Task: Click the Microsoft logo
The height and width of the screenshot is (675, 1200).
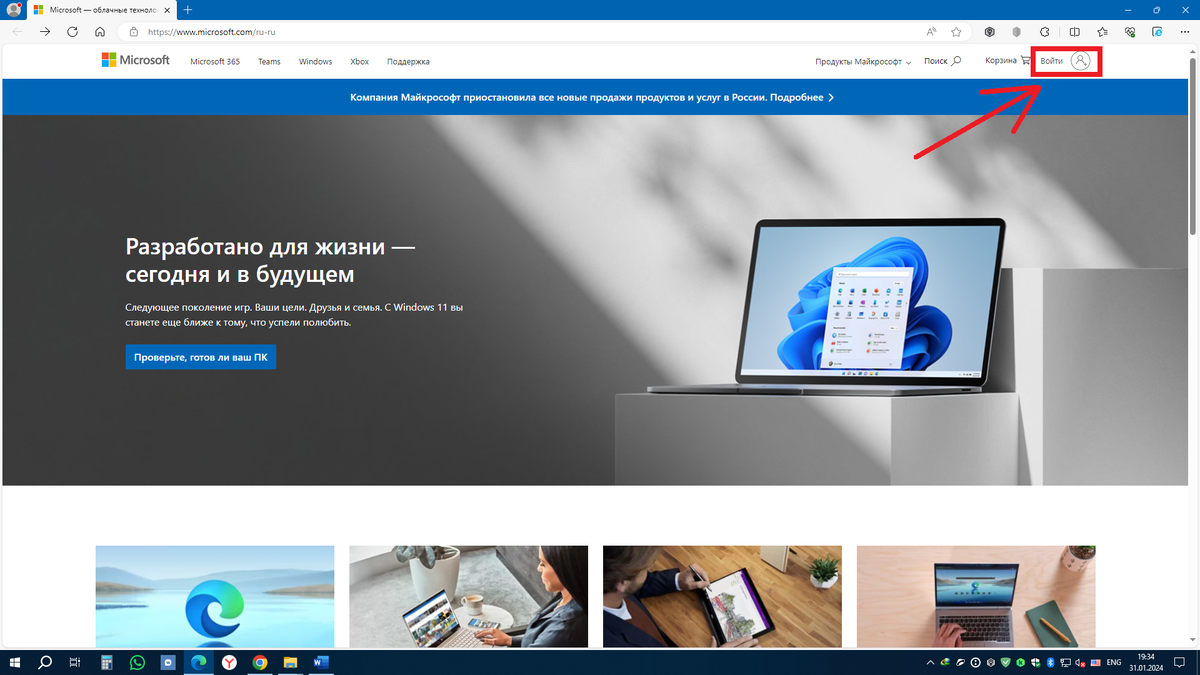Action: (136, 60)
